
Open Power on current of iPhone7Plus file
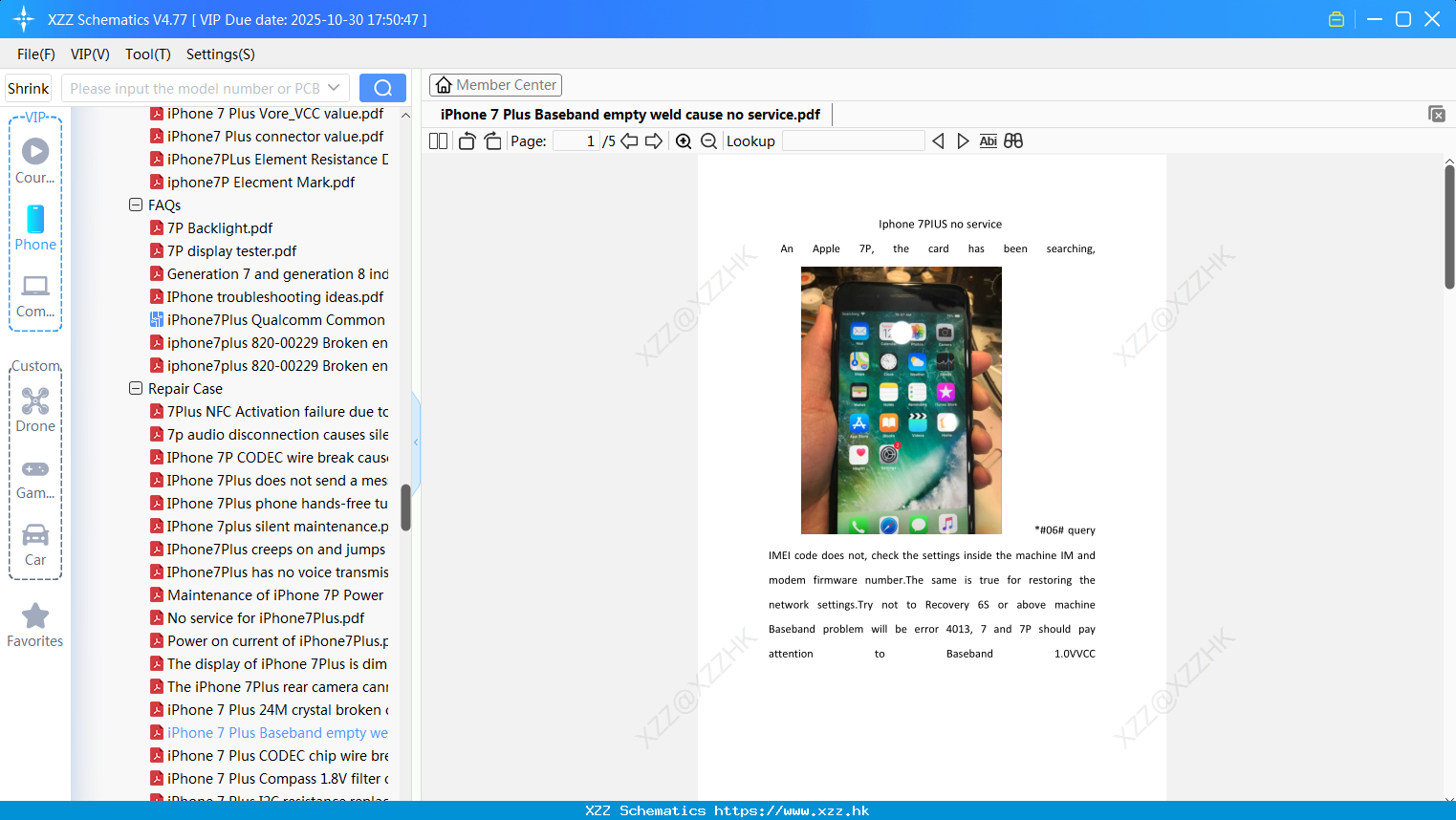(270, 641)
